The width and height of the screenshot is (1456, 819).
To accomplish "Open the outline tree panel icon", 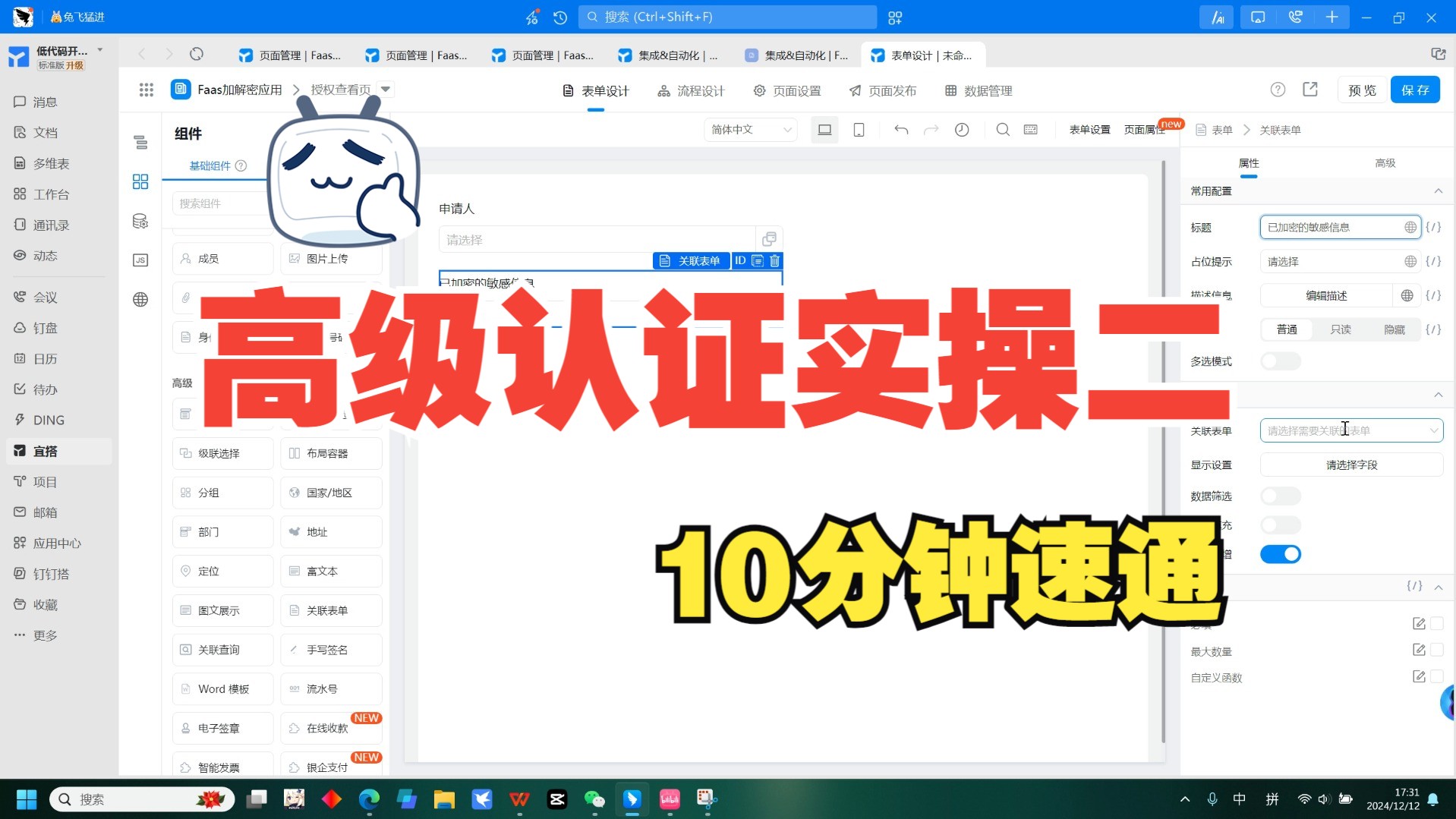I will point(140,142).
